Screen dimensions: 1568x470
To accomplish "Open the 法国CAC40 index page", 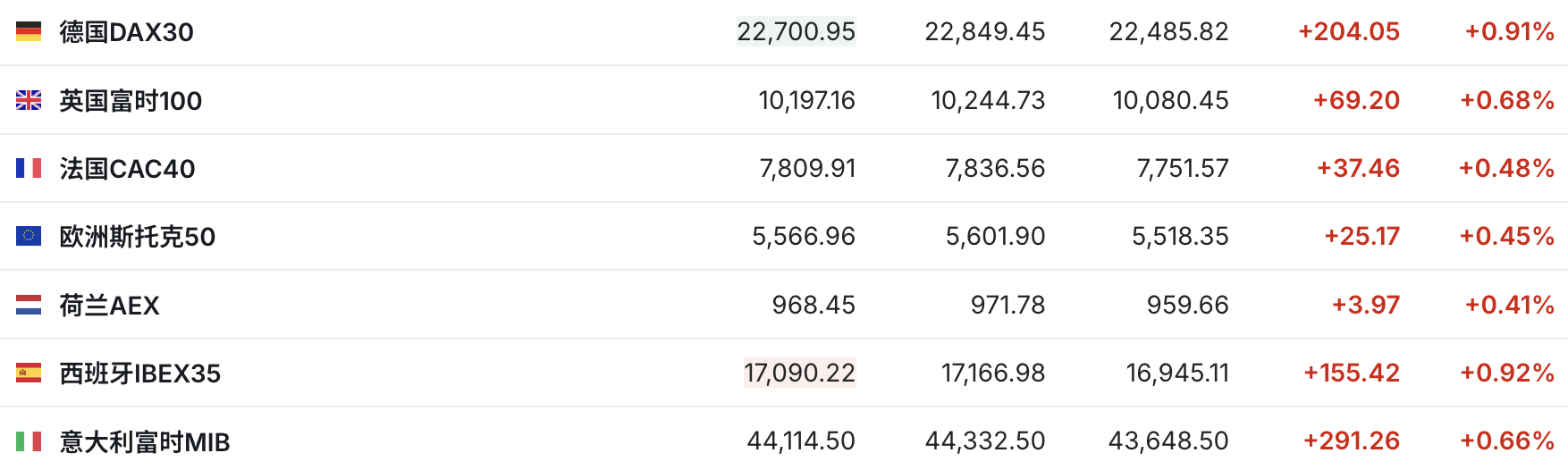I will point(127,169).
